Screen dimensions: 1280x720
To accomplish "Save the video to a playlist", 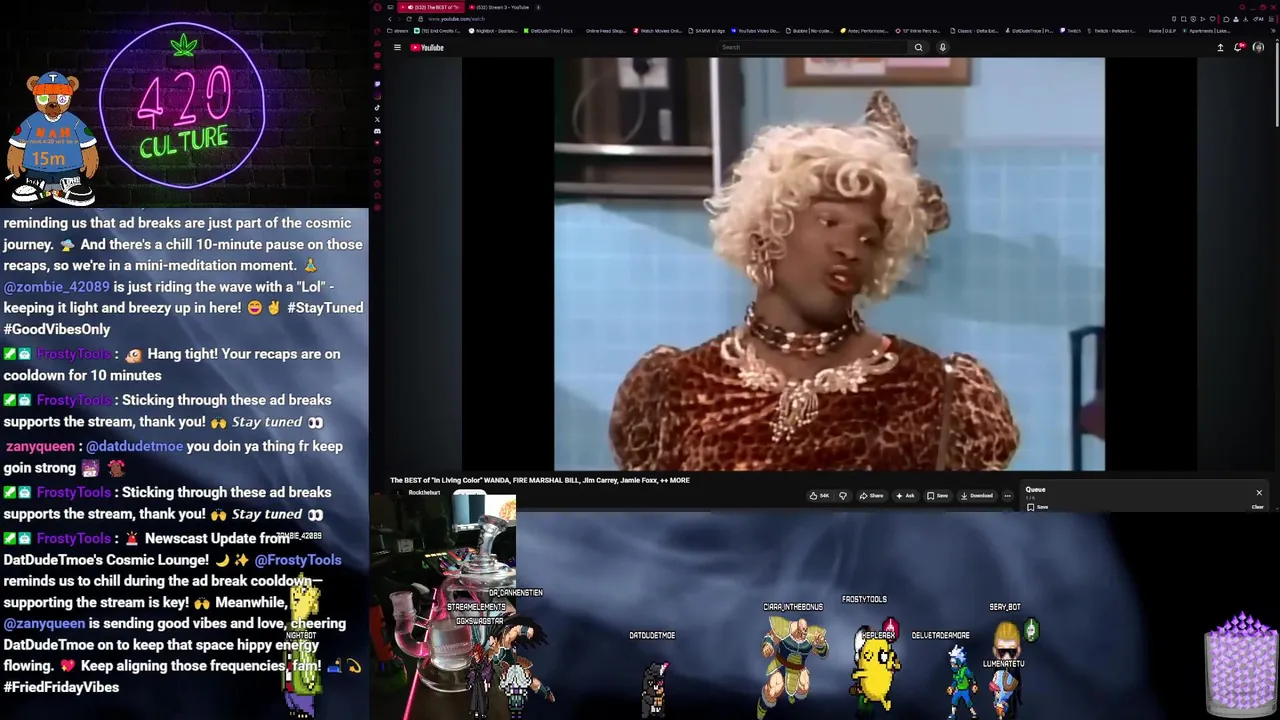I will click(x=937, y=496).
